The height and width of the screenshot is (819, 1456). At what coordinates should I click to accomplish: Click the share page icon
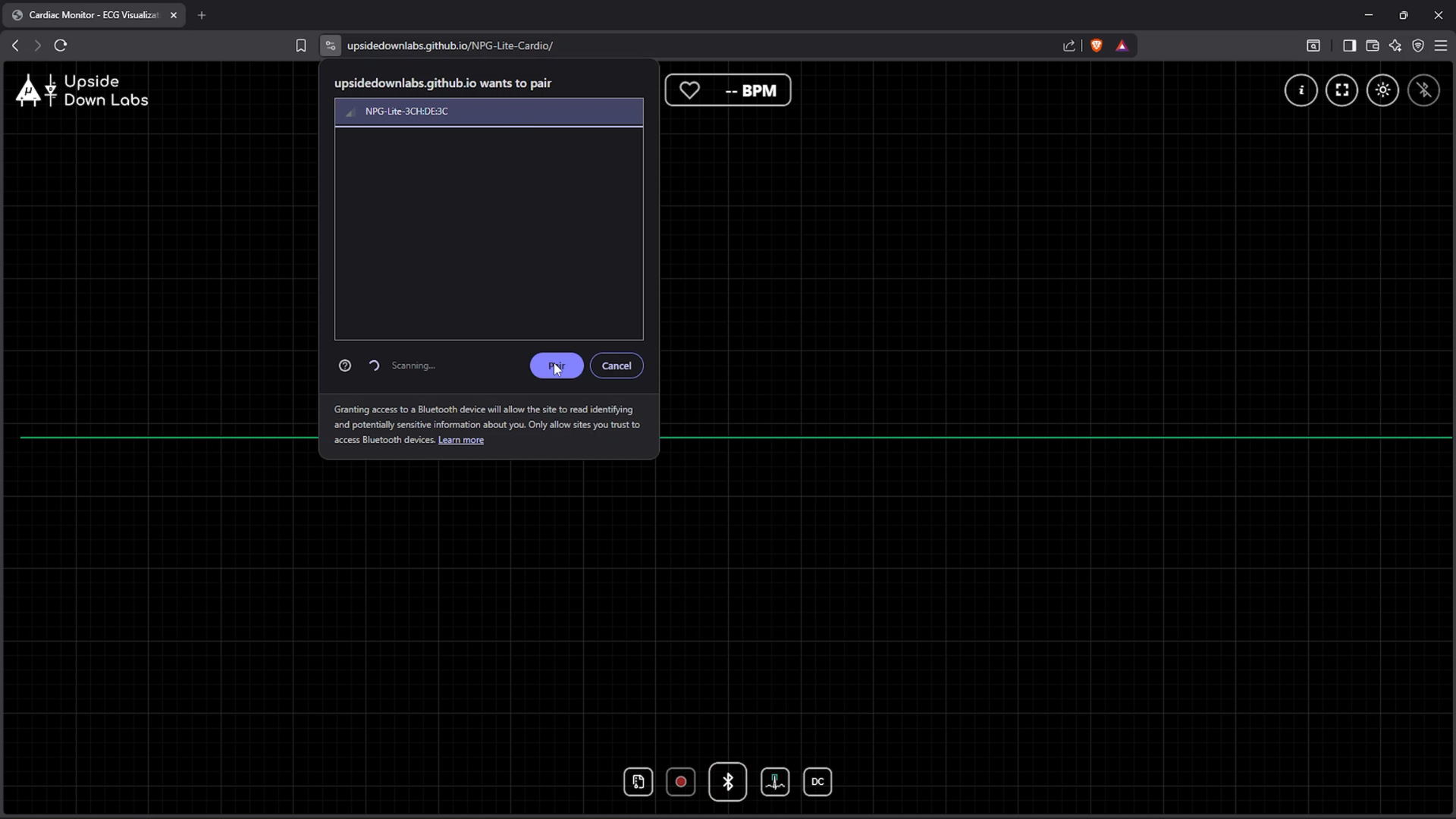(1069, 45)
